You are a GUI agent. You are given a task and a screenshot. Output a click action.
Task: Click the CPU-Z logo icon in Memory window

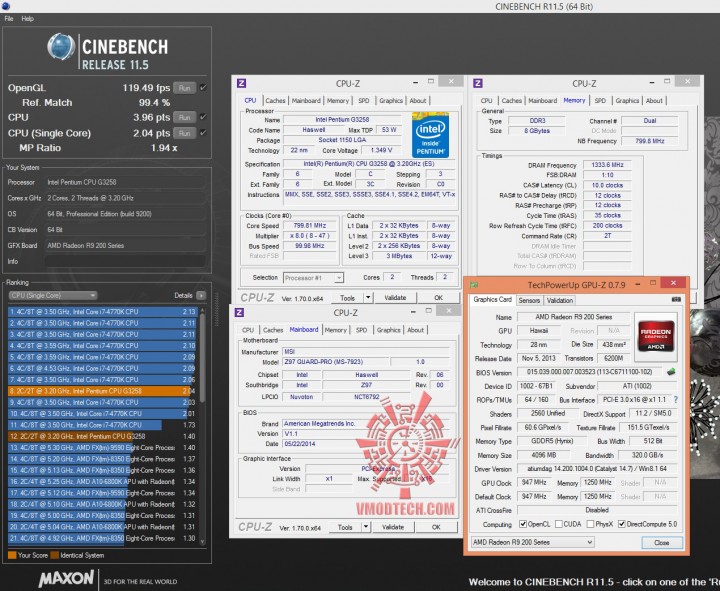(478, 83)
